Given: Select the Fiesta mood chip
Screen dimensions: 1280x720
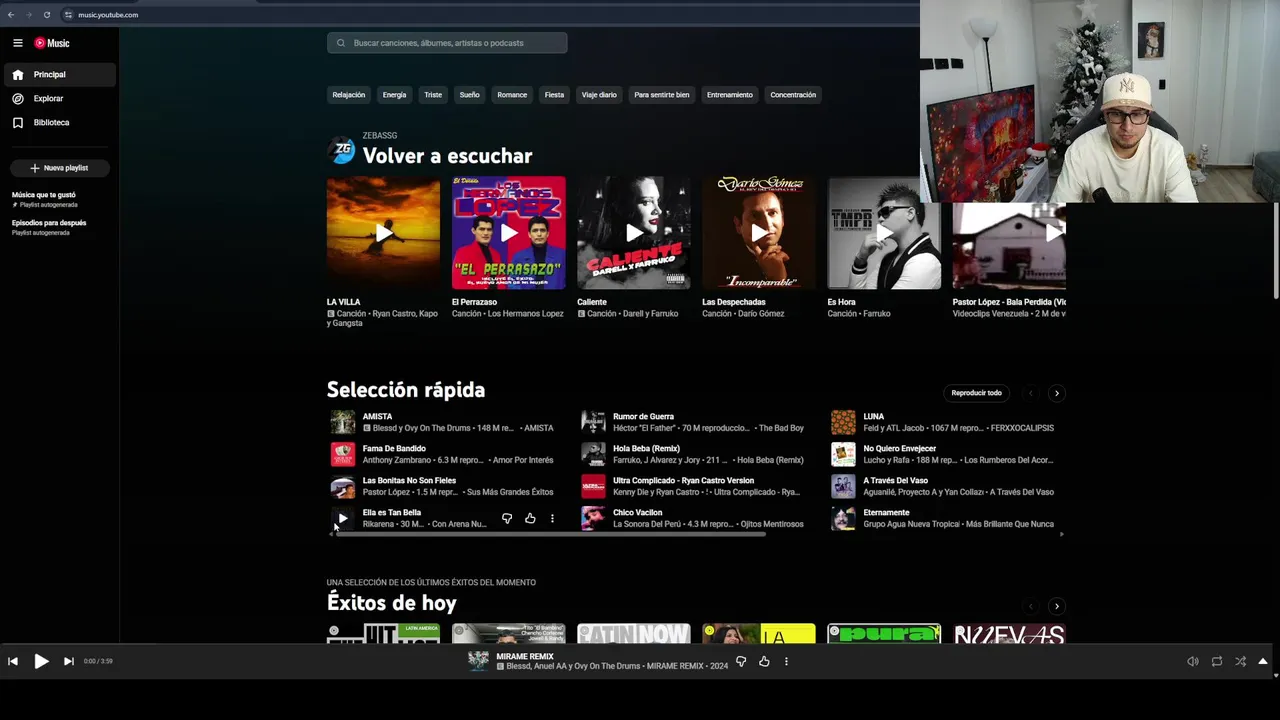Looking at the screenshot, I should point(554,95).
